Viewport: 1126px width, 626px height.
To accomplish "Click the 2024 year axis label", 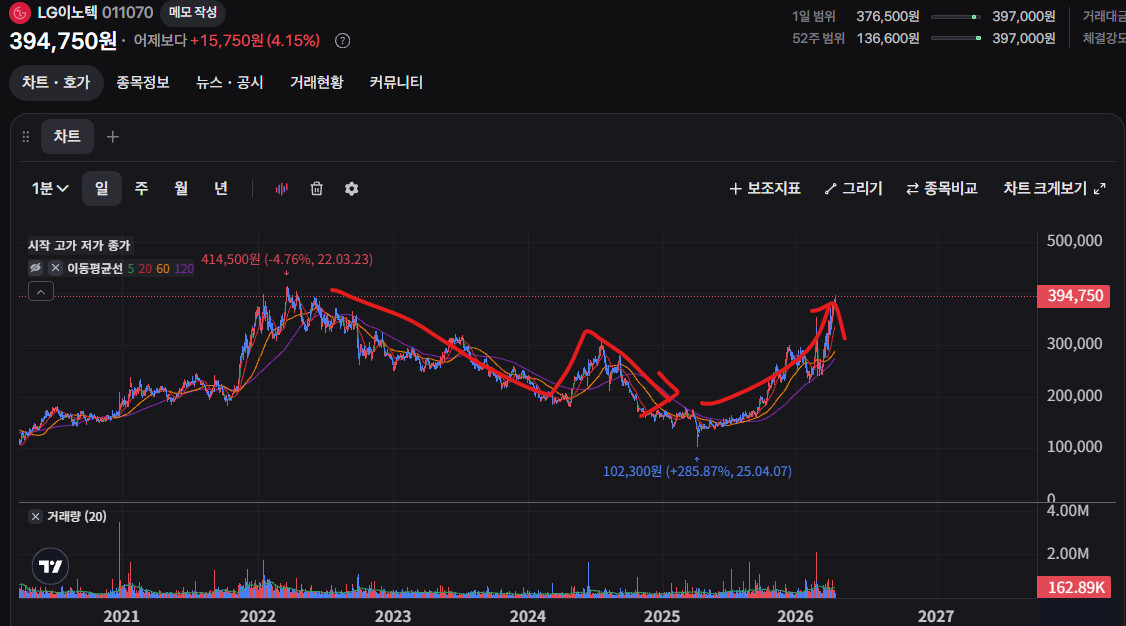I will point(528,616).
